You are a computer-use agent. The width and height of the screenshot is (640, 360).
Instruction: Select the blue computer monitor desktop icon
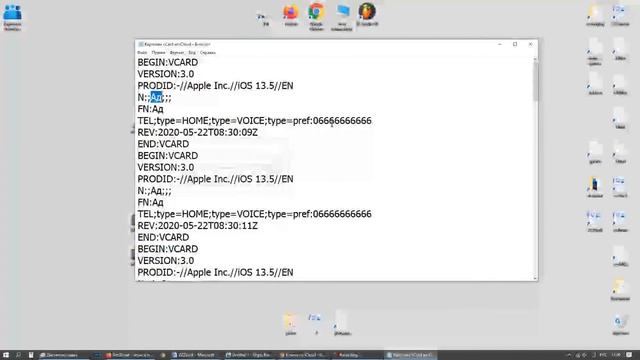coord(342,17)
